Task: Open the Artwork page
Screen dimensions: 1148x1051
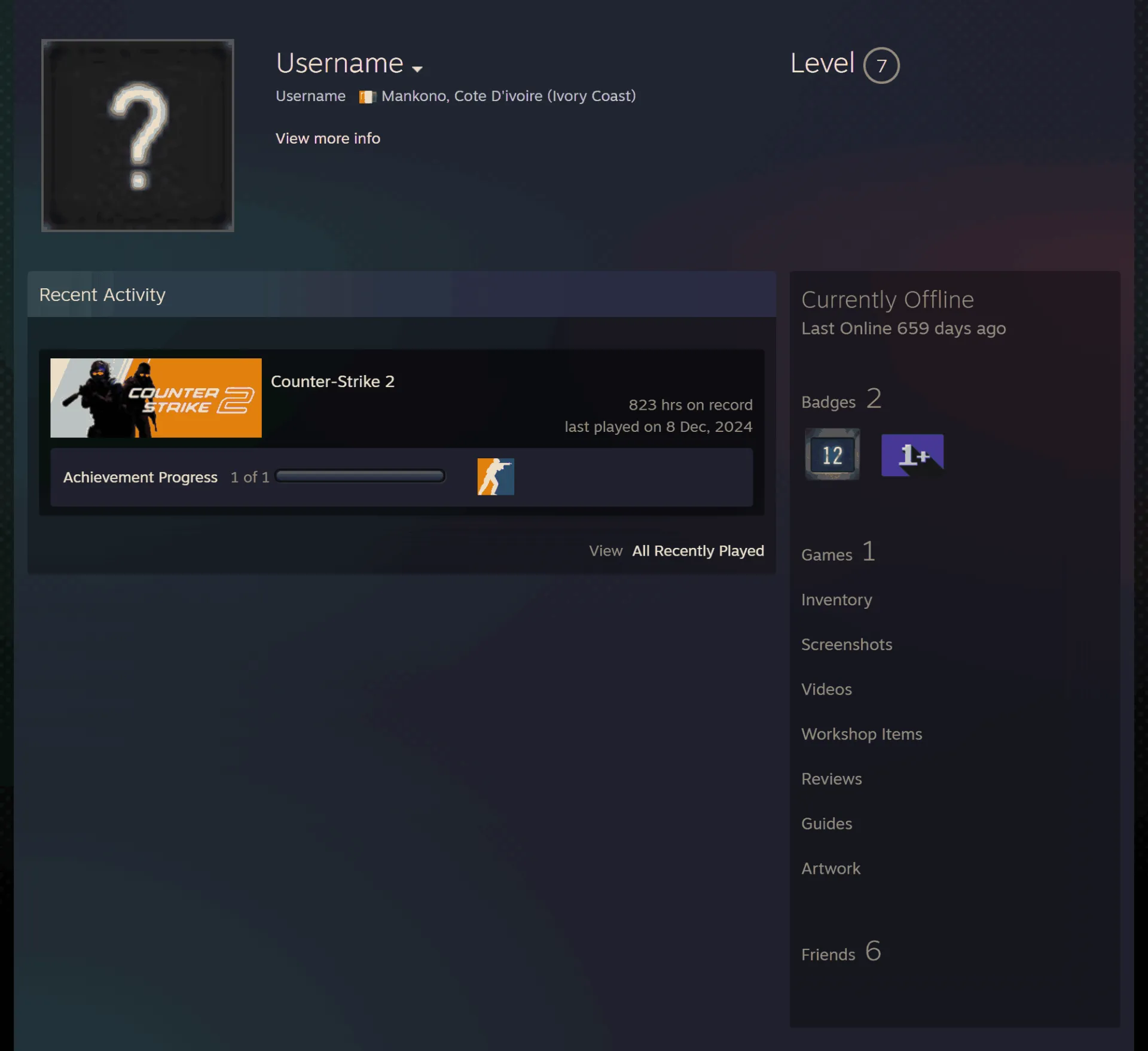Action: point(831,869)
